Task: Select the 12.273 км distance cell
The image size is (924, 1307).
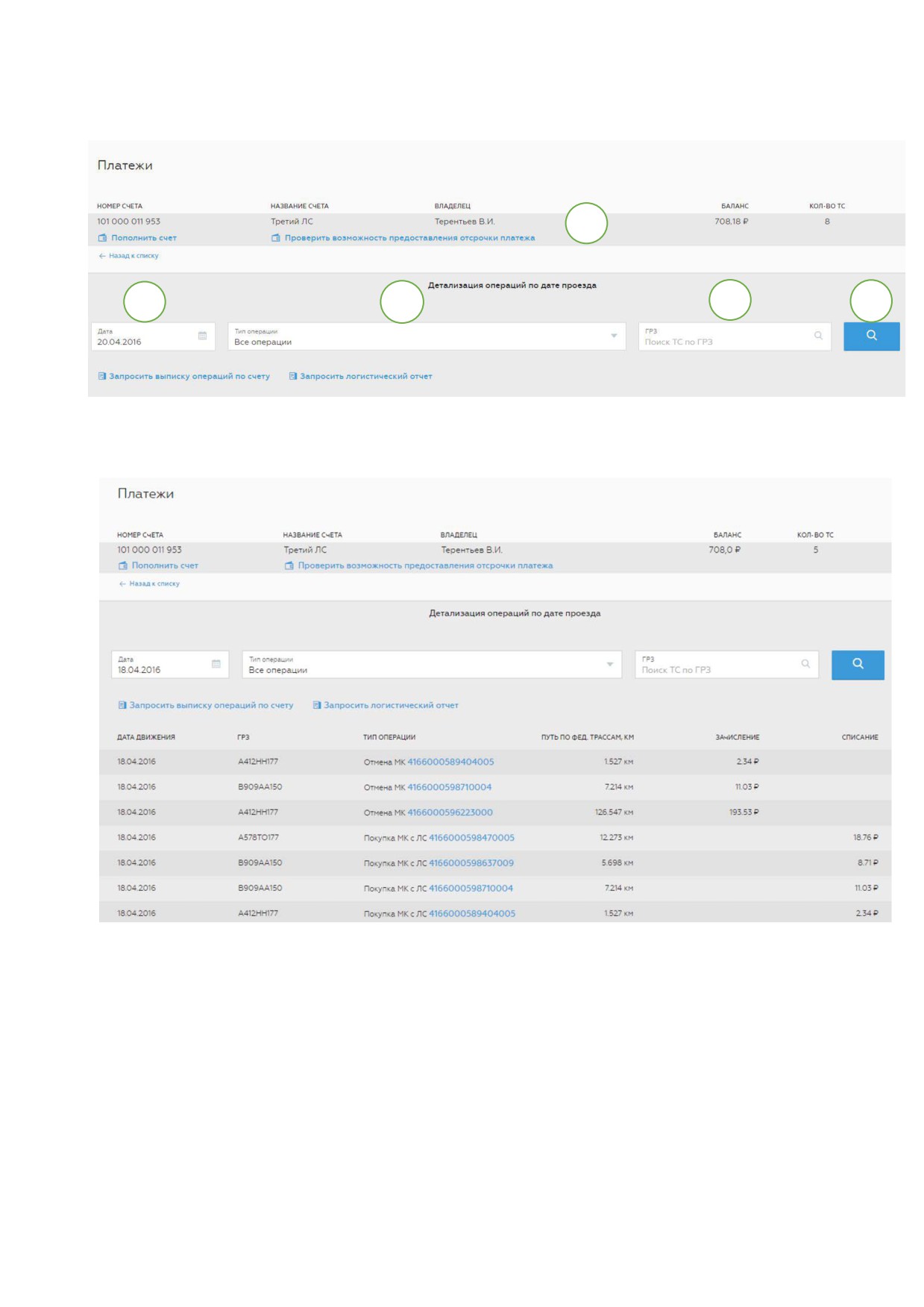Action: [617, 838]
